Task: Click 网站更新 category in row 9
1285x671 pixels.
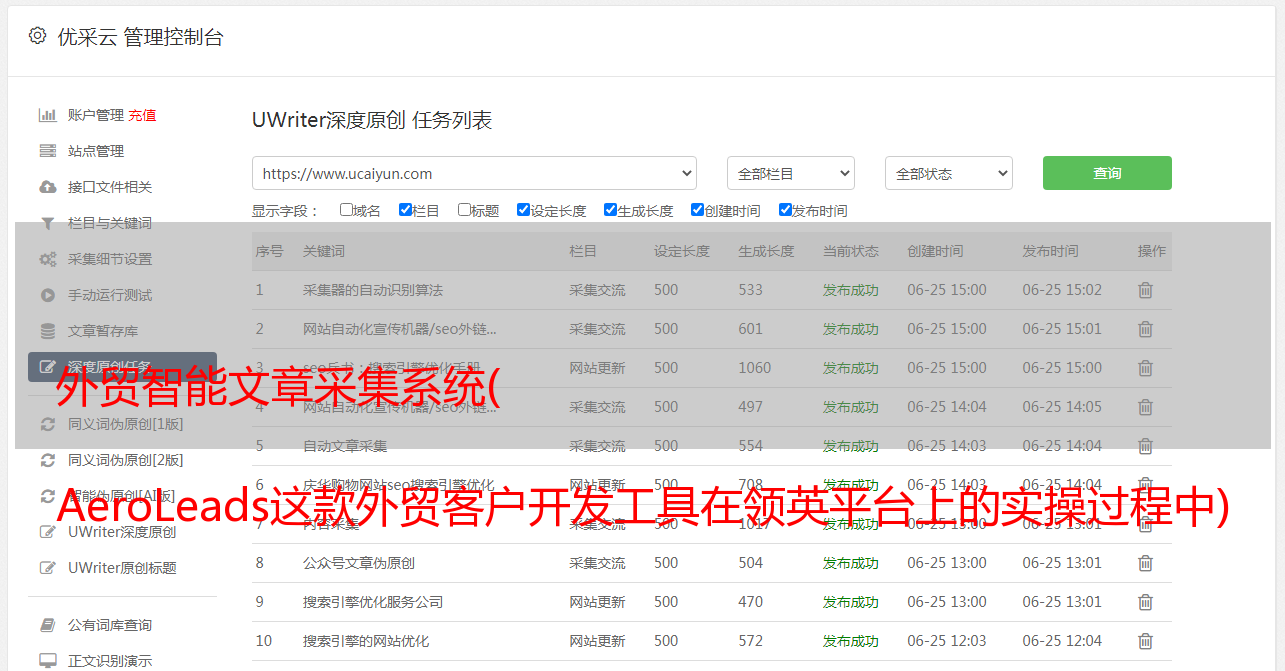Action: tap(597, 602)
